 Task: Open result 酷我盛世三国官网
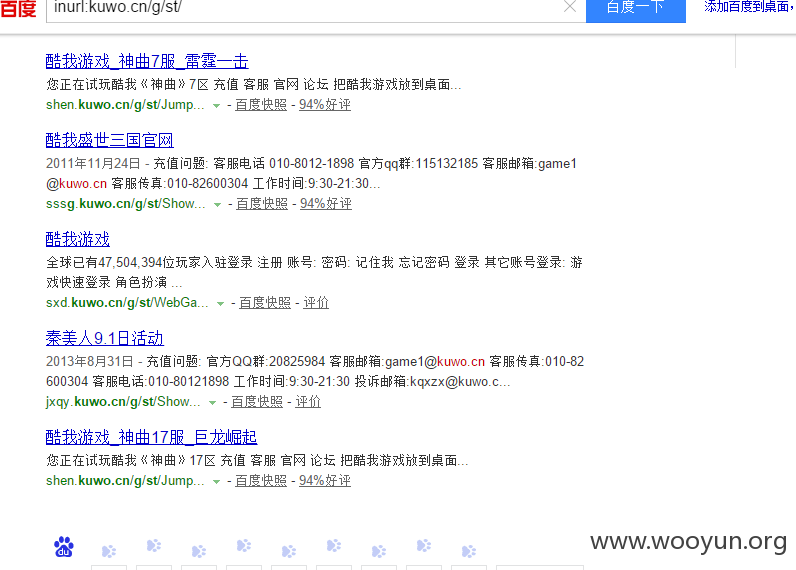click(x=110, y=140)
